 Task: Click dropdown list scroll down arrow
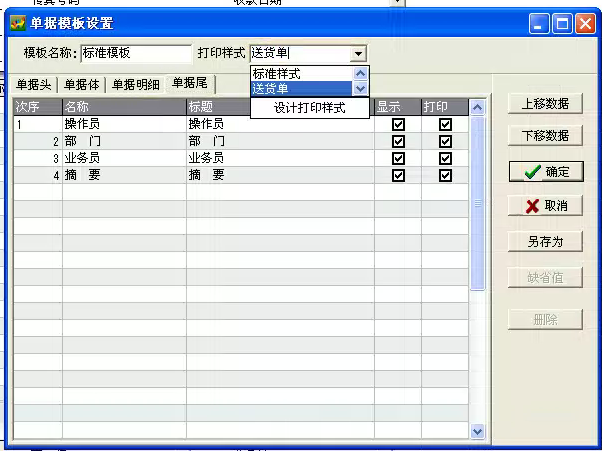(360, 89)
